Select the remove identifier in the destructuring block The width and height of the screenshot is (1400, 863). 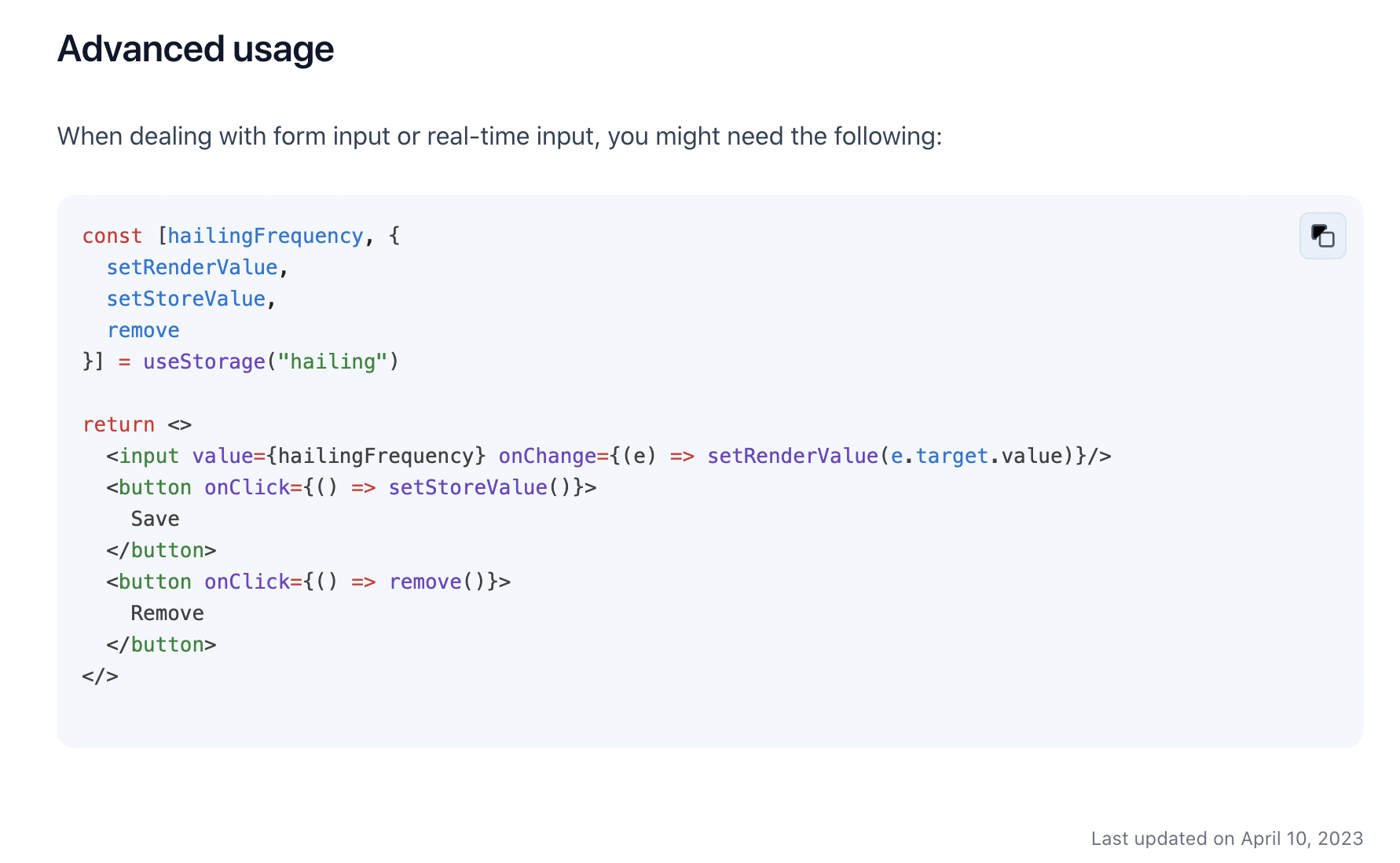[143, 329]
